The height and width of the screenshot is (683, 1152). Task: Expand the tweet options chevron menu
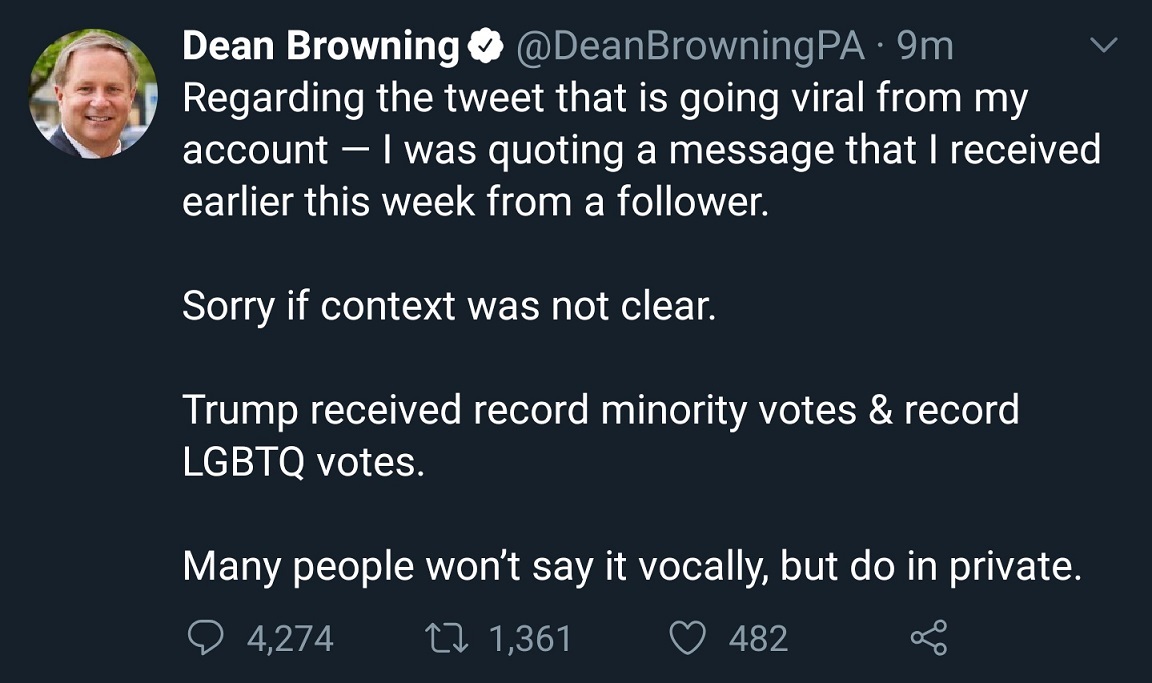pos(1104,46)
